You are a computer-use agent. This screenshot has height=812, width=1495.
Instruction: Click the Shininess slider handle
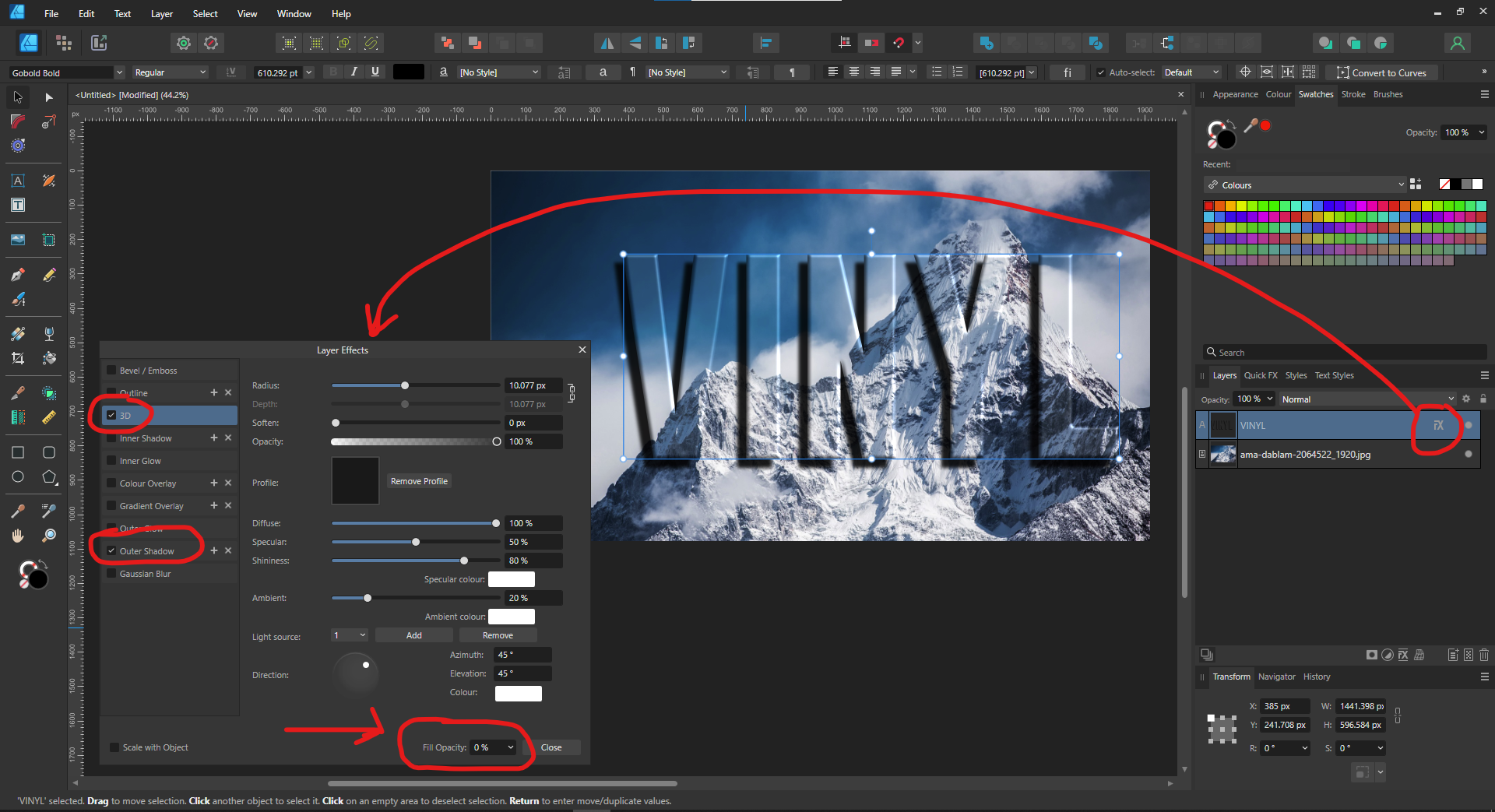(464, 561)
